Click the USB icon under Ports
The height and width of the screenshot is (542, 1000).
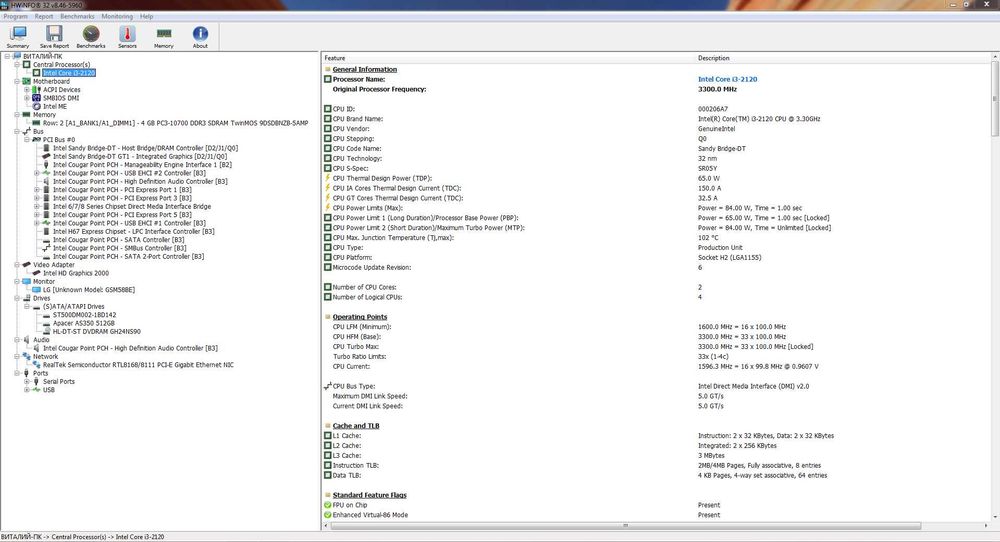click(36, 390)
